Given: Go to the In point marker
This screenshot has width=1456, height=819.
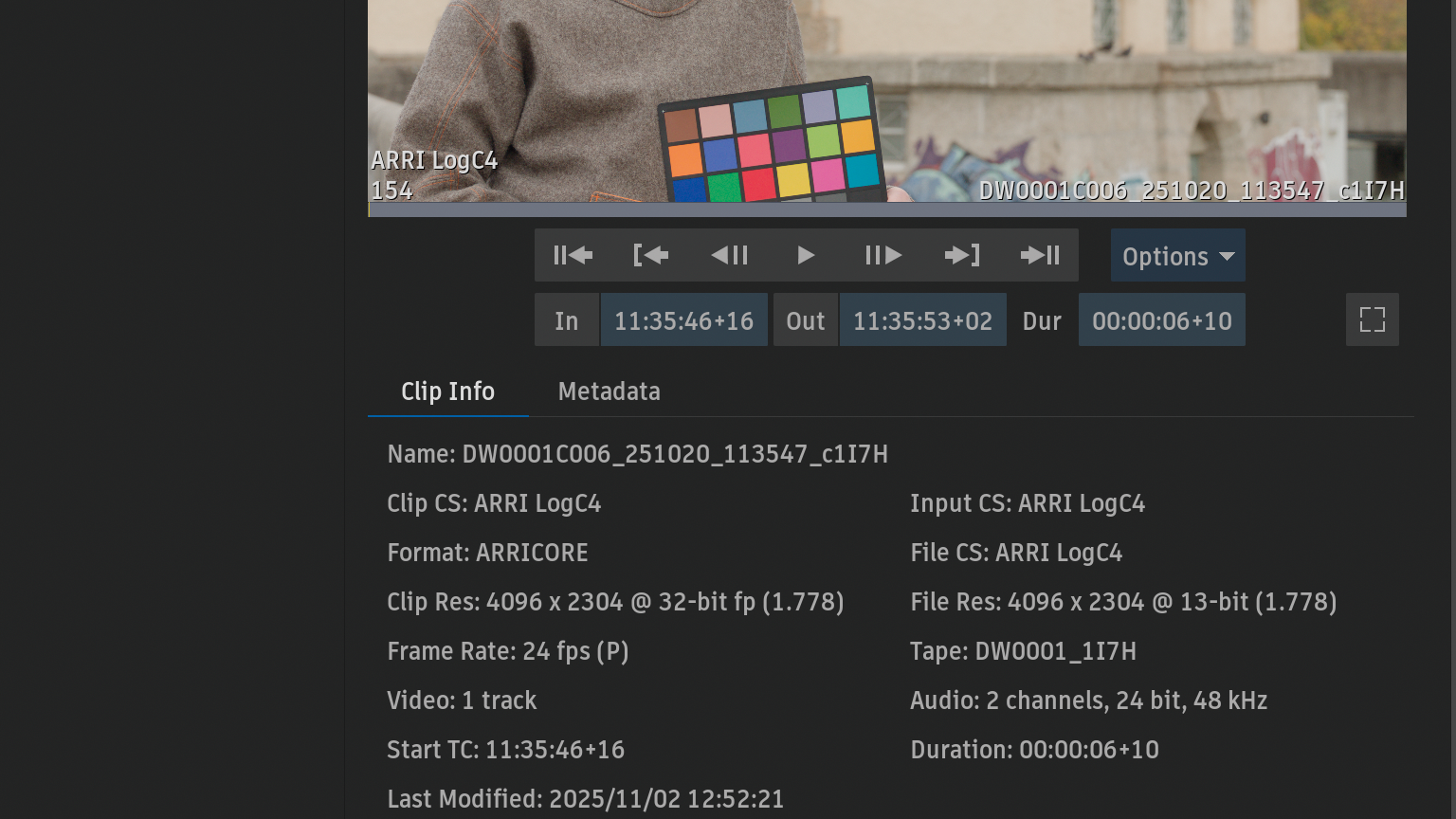Looking at the screenshot, I should (650, 255).
